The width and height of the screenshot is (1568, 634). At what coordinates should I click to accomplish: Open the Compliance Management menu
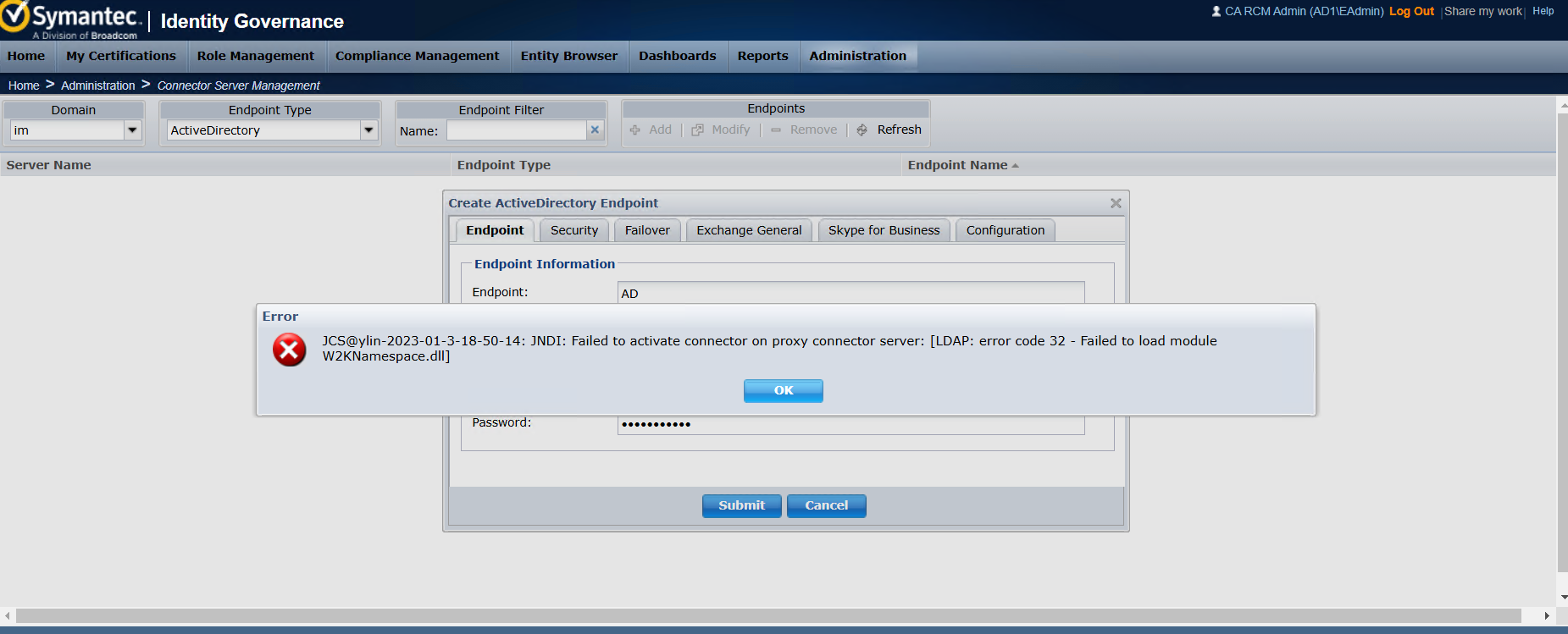[418, 56]
